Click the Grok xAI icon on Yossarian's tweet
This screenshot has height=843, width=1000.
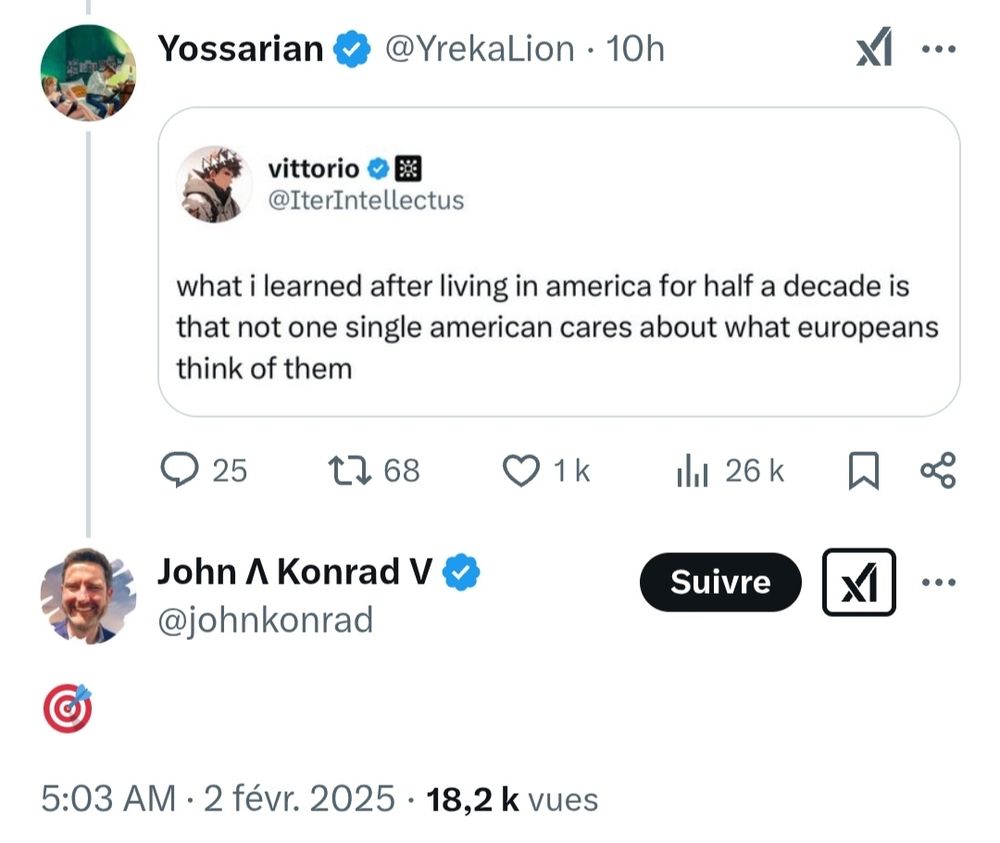coord(874,46)
